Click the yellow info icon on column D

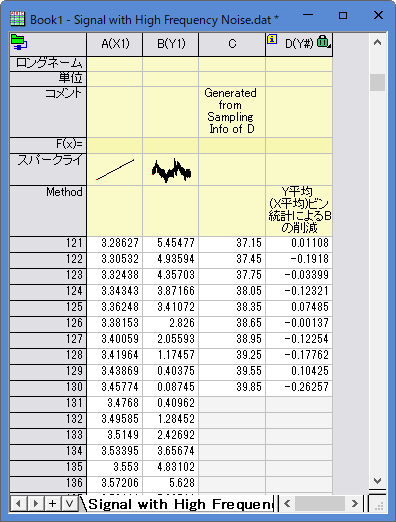tap(272, 39)
